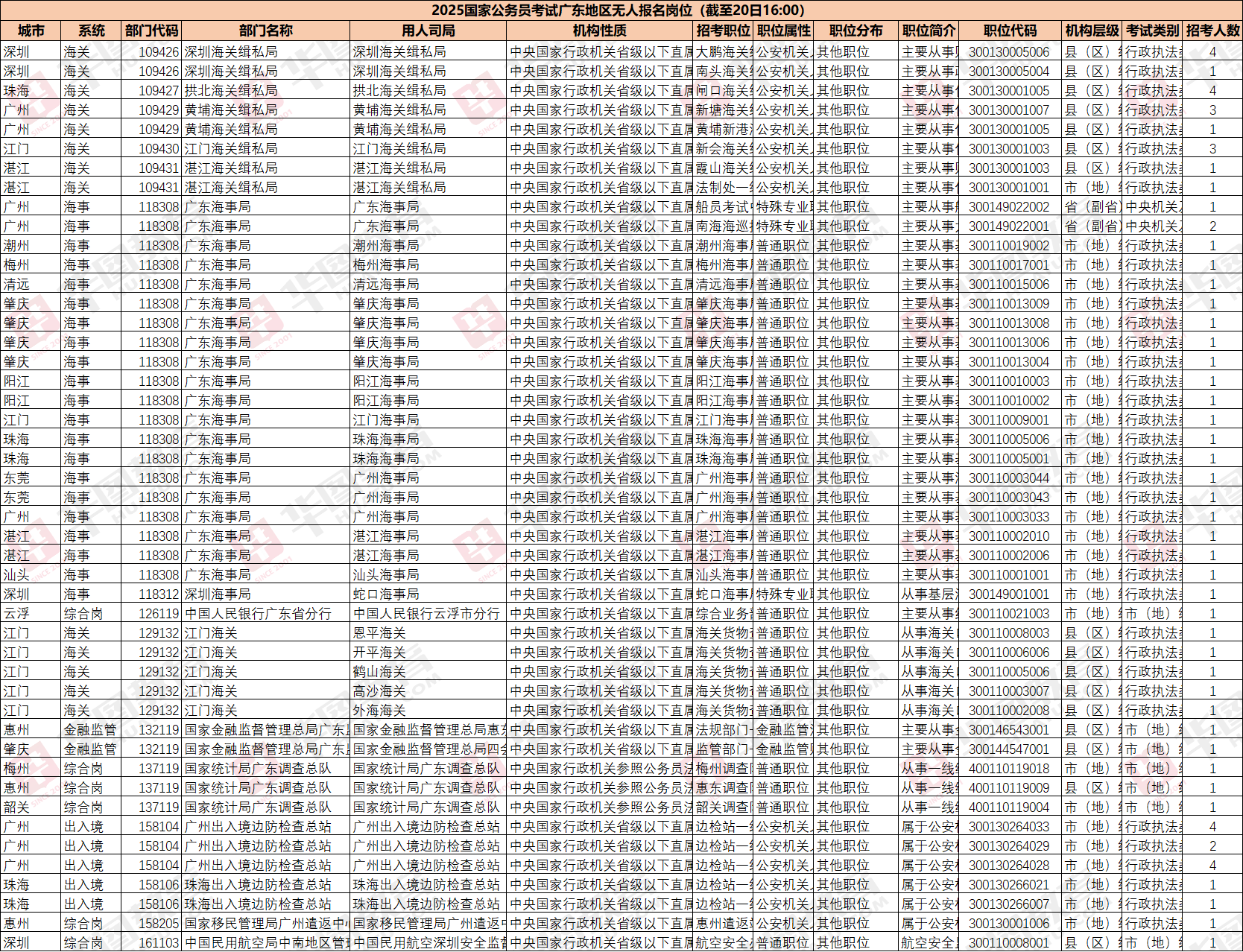Screen dimensions: 1243x952
Task: Click job code cell 300110021003
Action: click(1010, 614)
